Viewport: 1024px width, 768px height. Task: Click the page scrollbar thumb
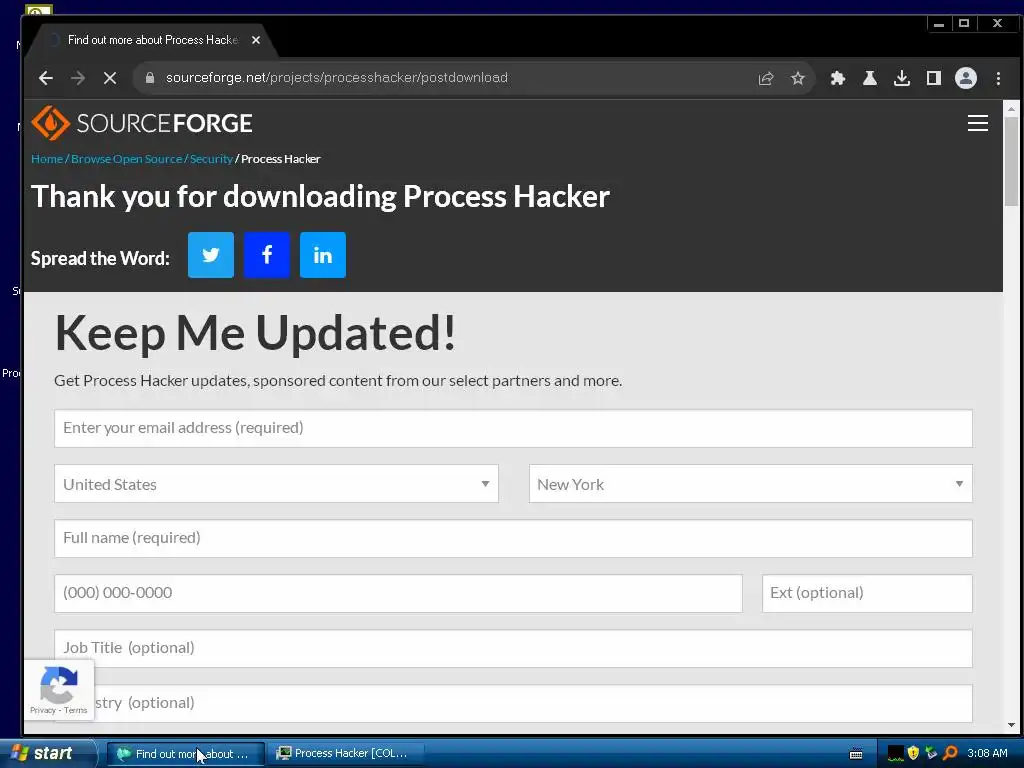1011,161
